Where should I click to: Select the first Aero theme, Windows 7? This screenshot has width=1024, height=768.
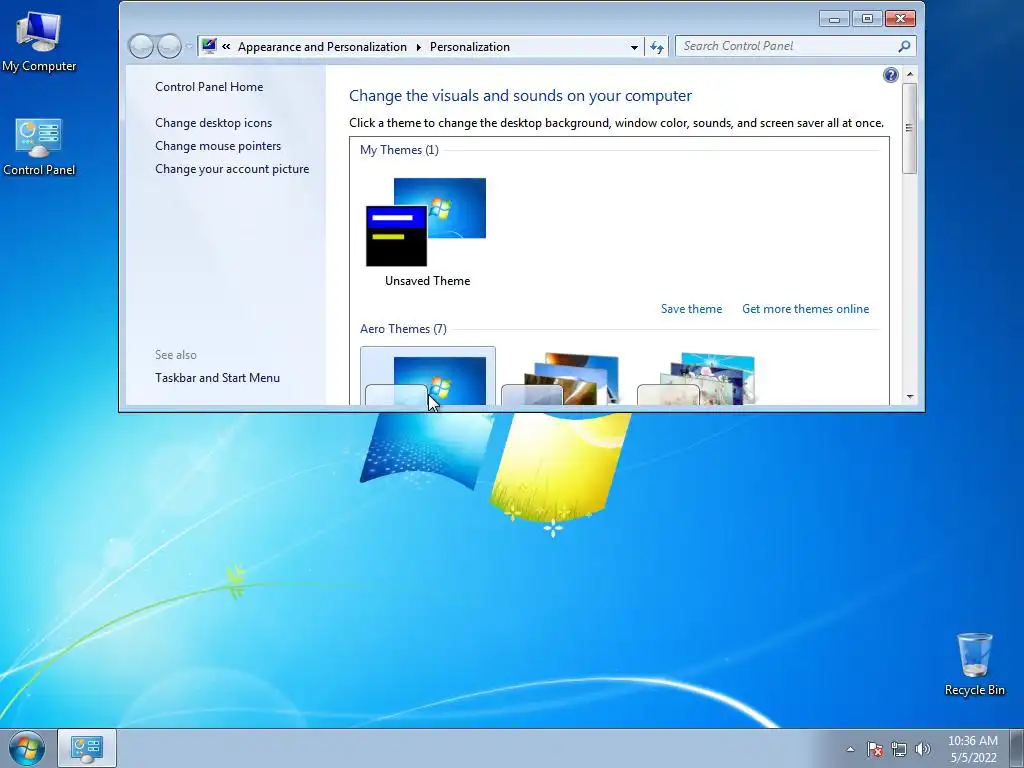tap(428, 376)
